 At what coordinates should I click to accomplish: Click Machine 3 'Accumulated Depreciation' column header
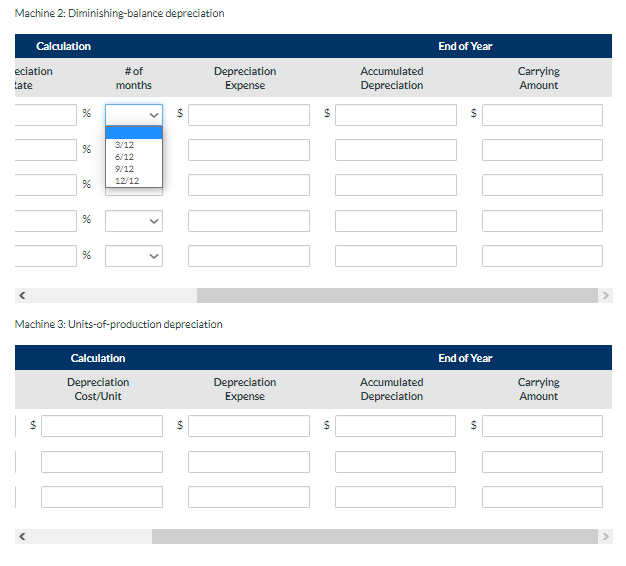392,389
